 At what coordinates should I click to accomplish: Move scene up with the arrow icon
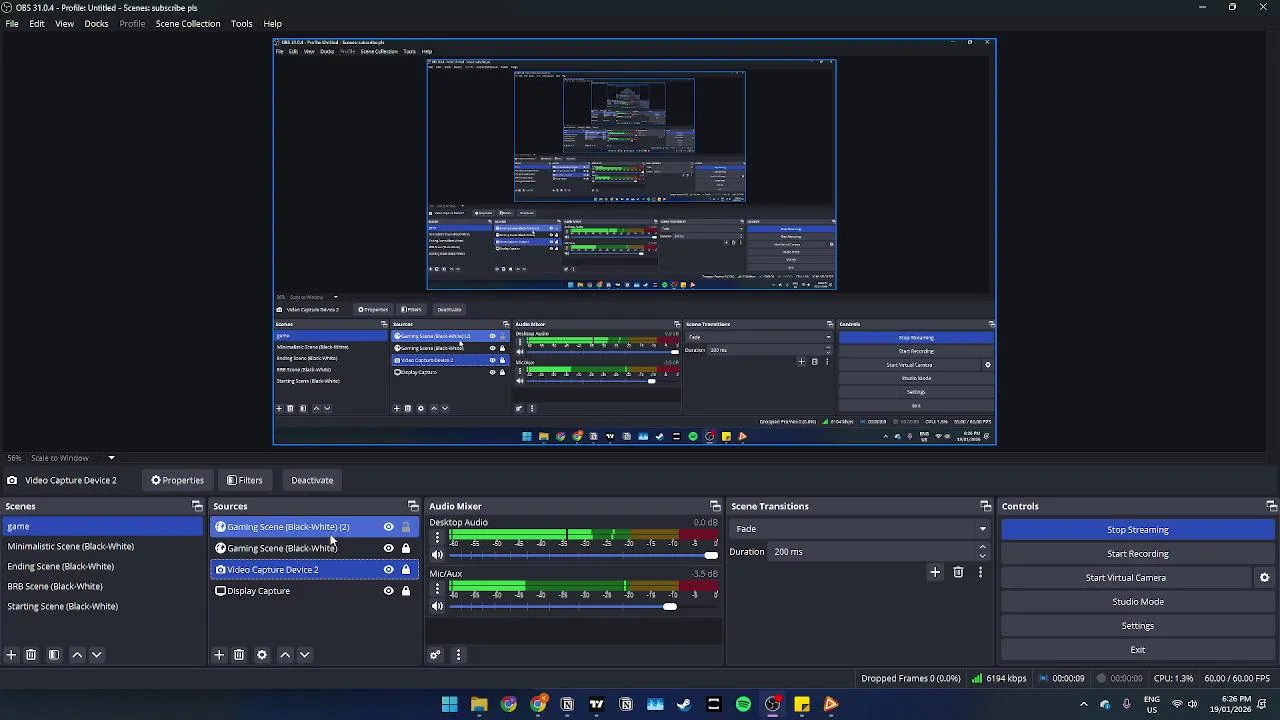(x=77, y=655)
